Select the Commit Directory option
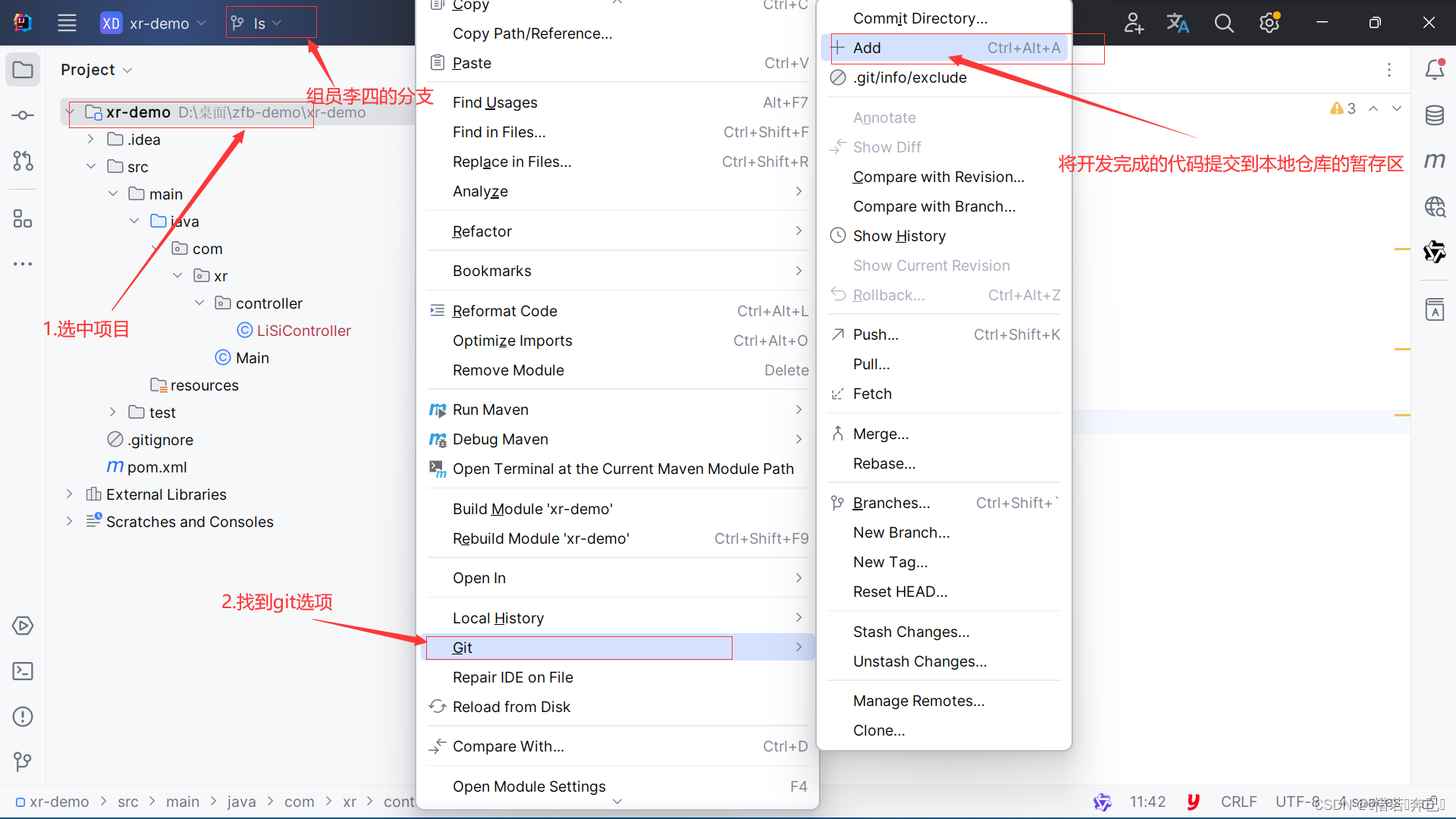Image resolution: width=1456 pixels, height=819 pixels. 920,18
